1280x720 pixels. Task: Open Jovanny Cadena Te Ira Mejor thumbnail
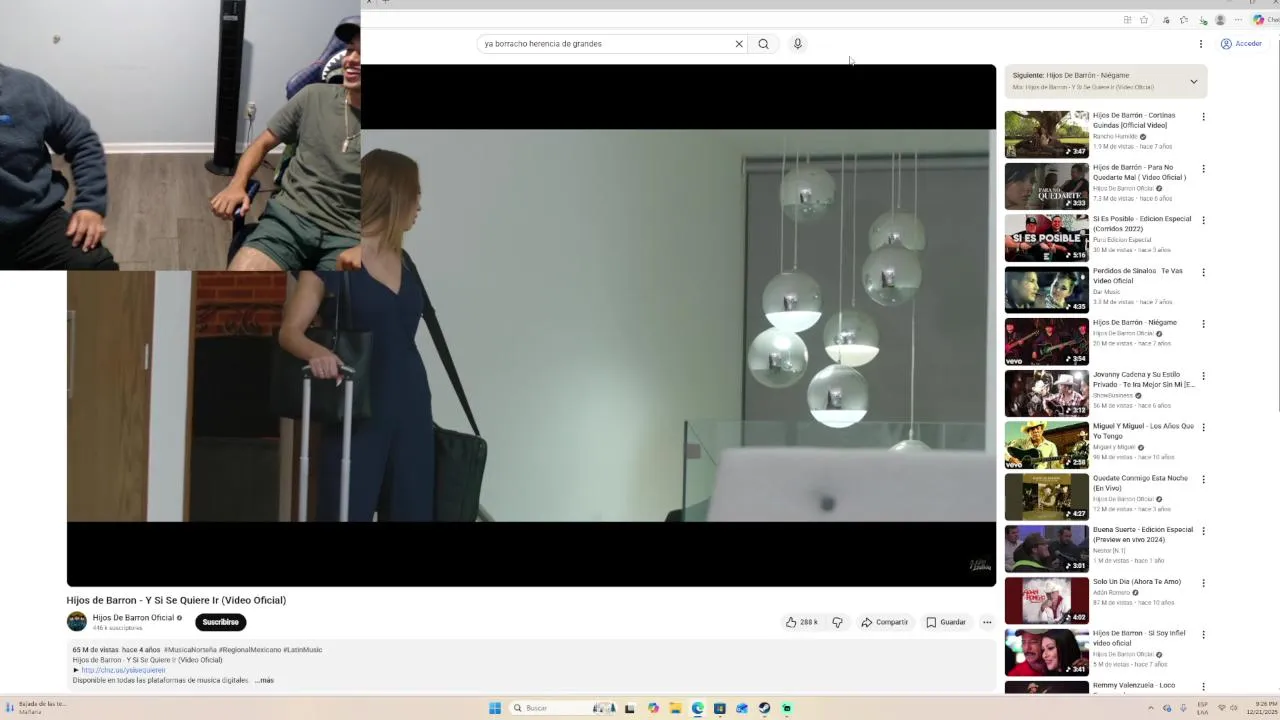click(x=1046, y=393)
